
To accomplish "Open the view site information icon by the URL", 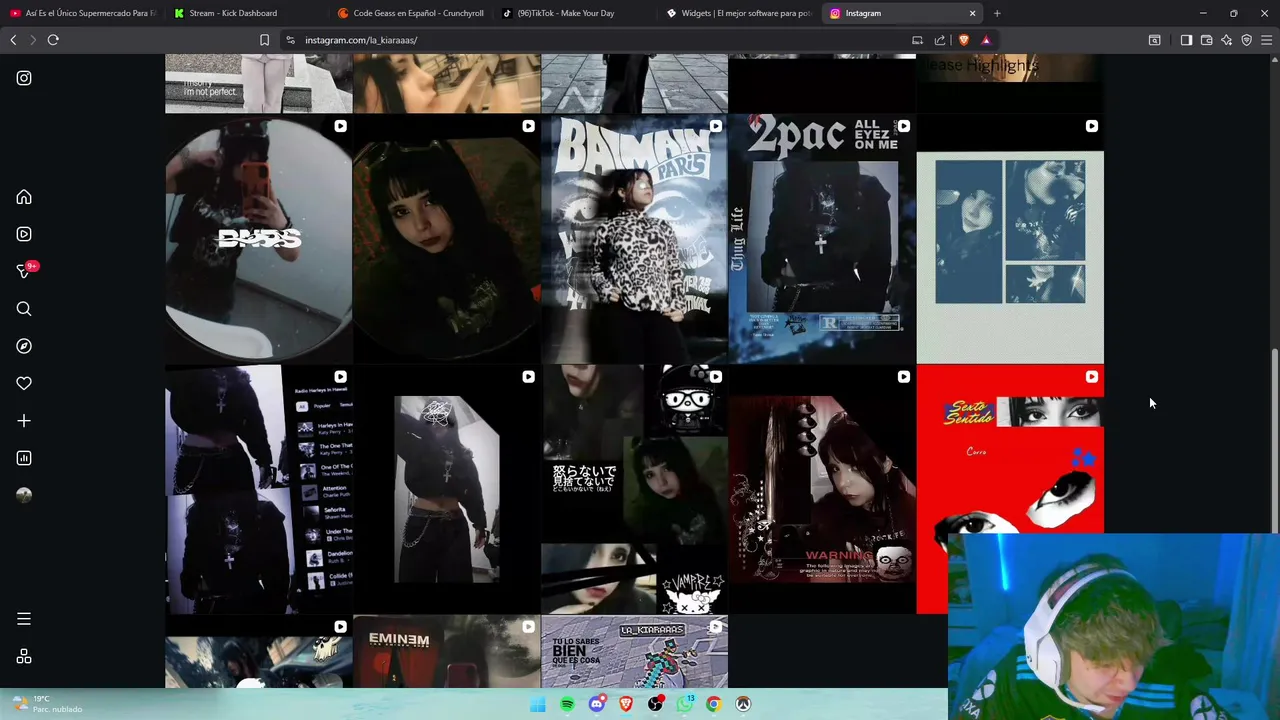I will click(x=290, y=40).
